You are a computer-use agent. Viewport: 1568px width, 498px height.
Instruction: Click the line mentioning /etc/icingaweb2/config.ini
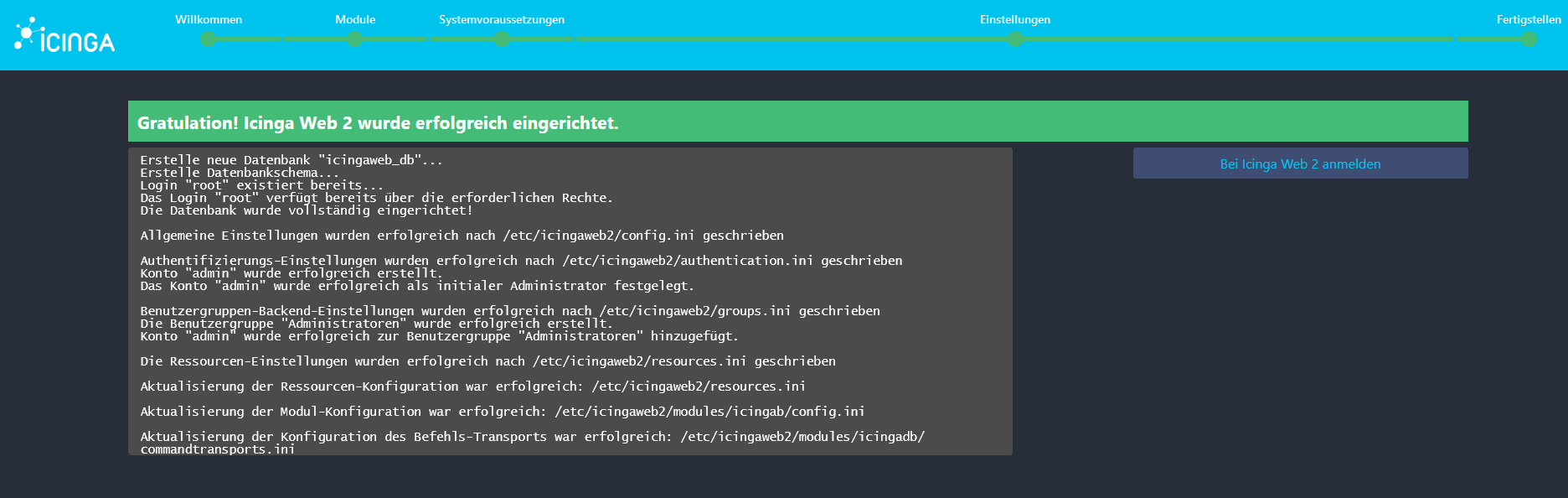tap(462, 236)
